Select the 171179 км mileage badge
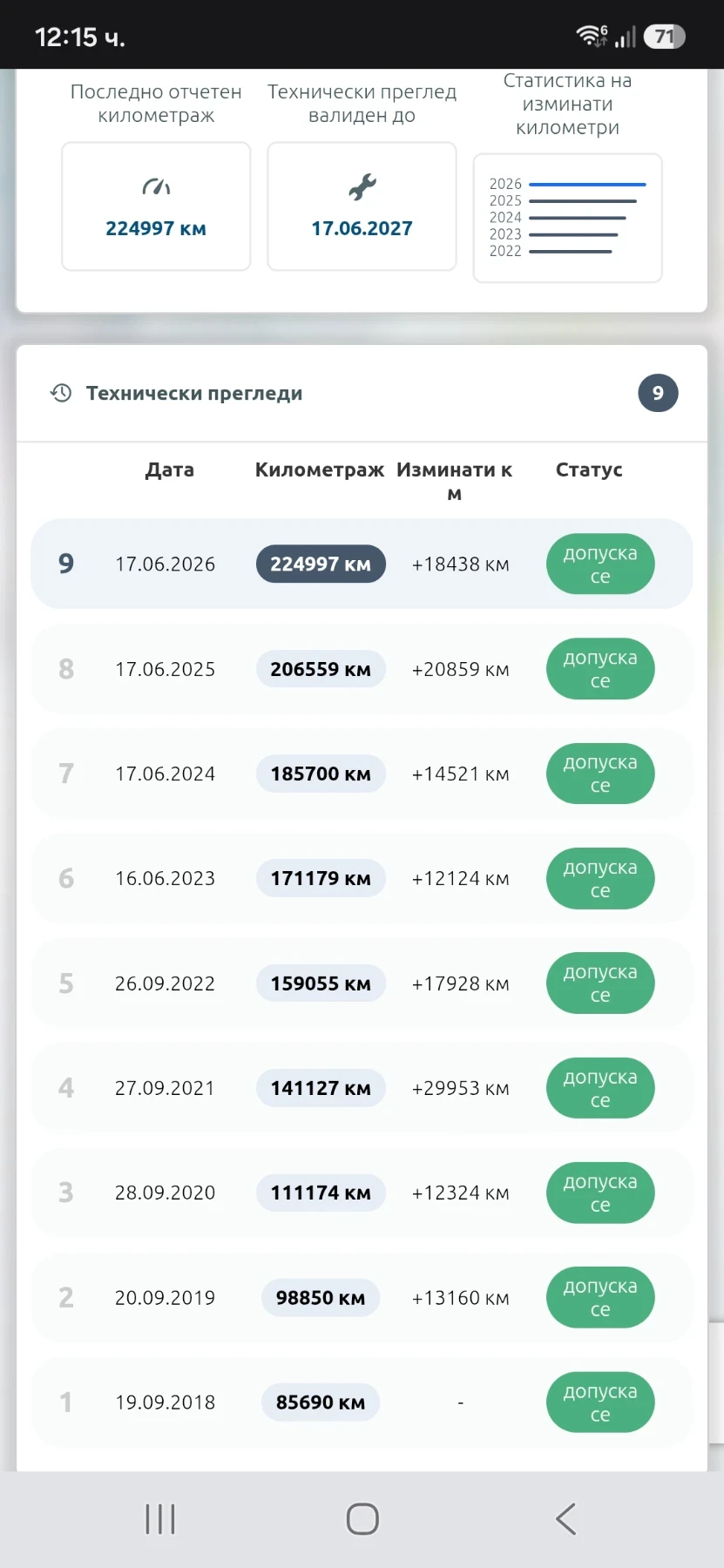724x1568 pixels. [x=321, y=878]
